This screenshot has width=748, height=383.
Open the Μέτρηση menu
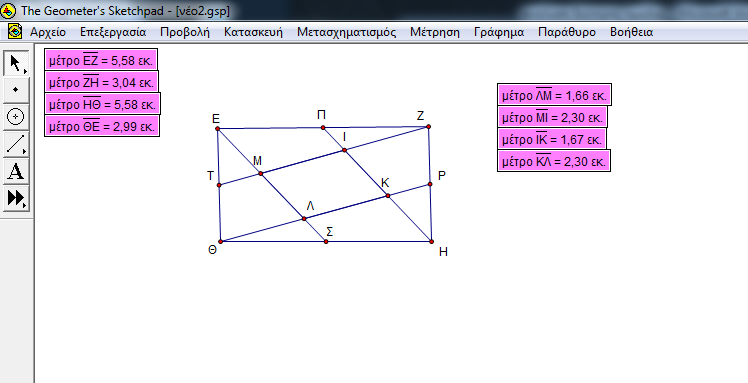(x=435, y=32)
